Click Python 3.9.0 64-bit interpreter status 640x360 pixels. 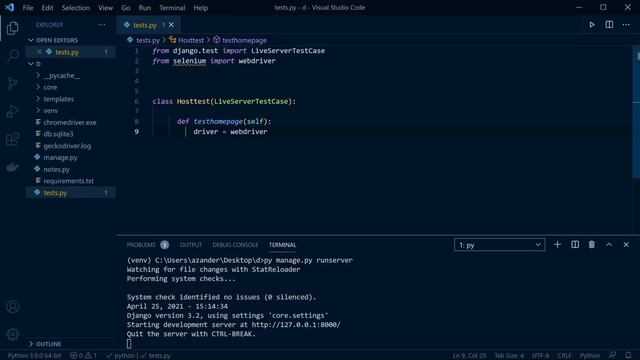coord(34,356)
